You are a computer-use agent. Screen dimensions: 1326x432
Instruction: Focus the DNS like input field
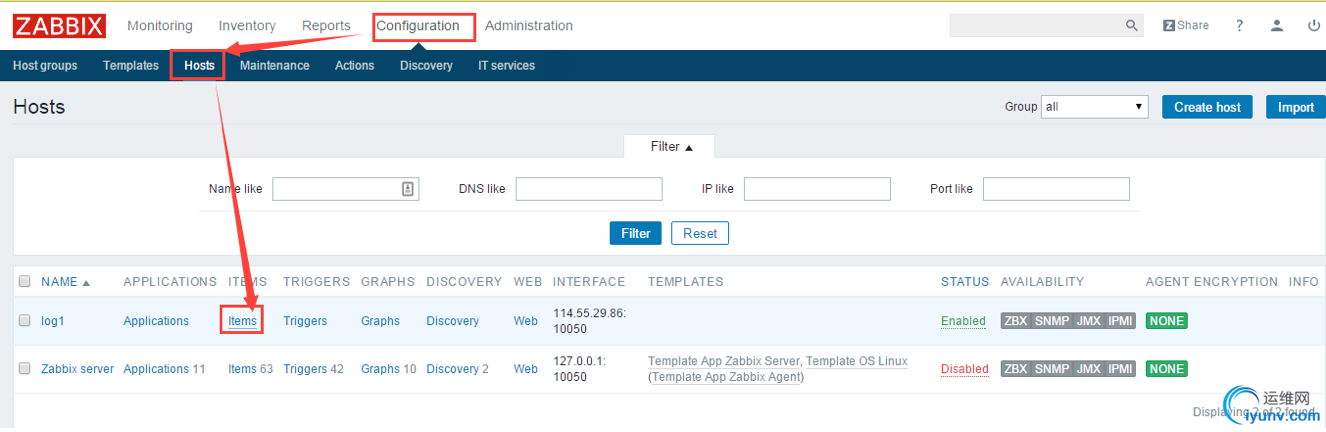tap(589, 189)
